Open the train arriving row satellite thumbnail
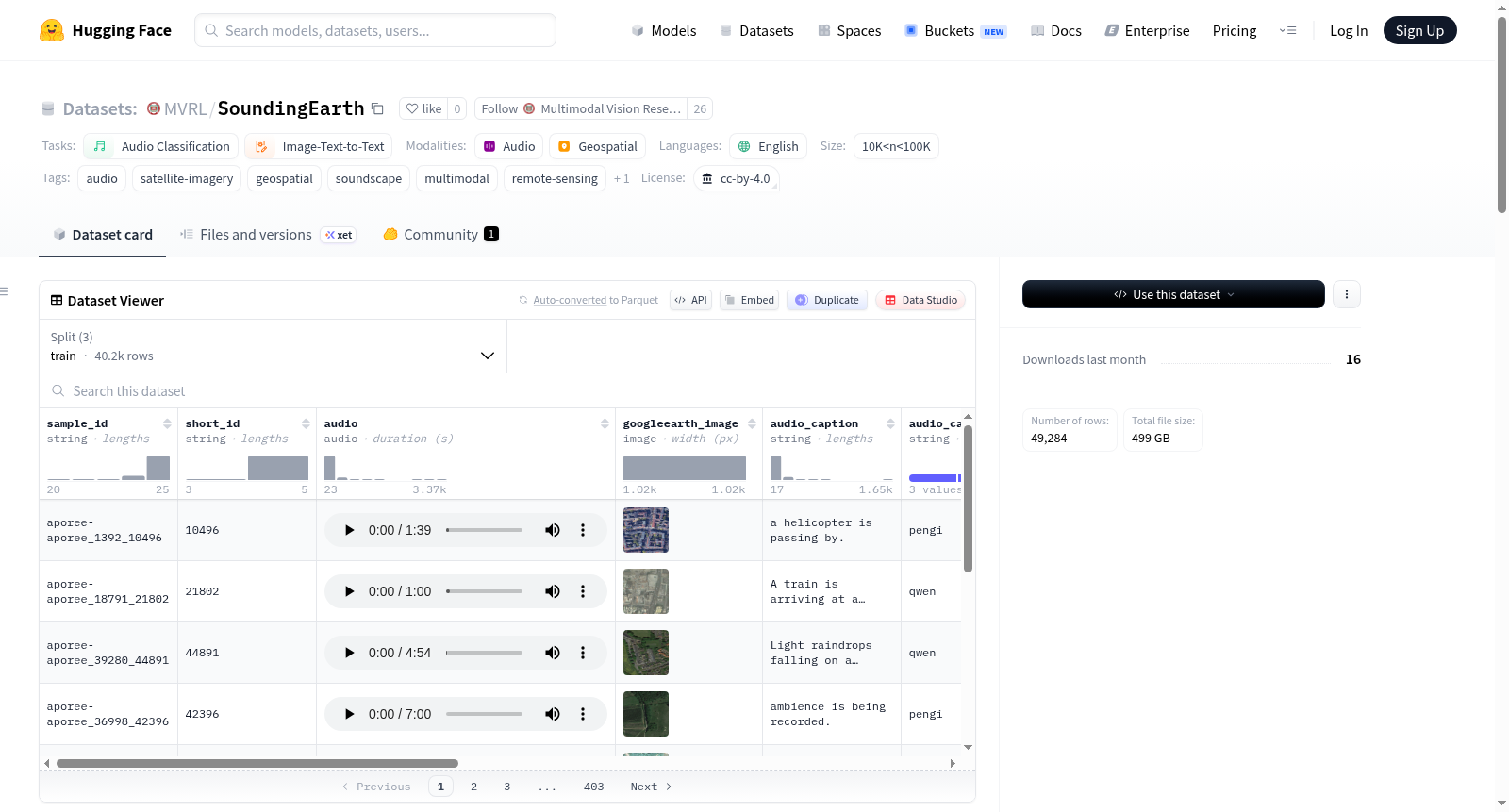The width and height of the screenshot is (1509, 812). coord(646,591)
